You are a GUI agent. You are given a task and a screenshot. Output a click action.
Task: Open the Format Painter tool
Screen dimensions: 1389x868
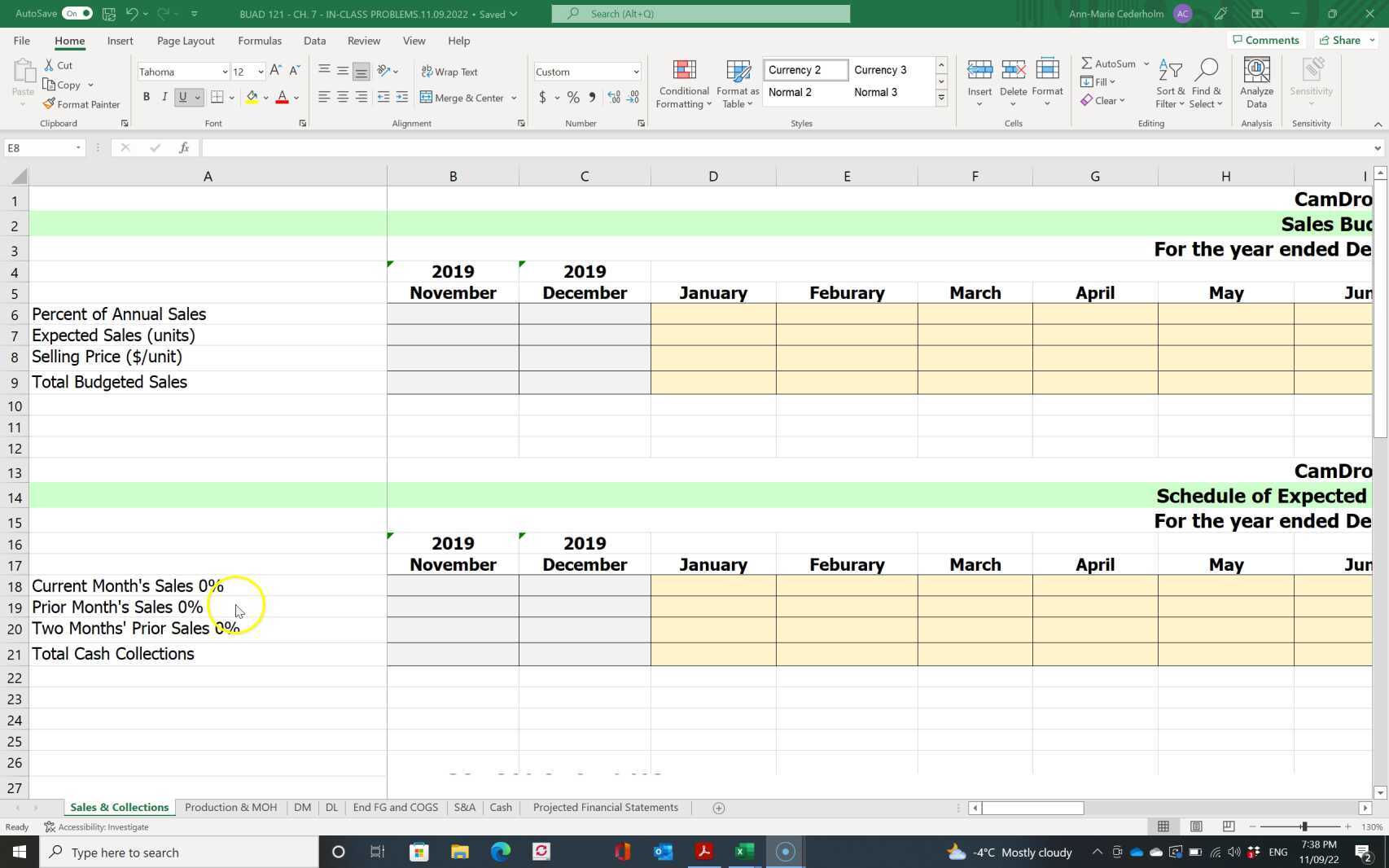coord(81,103)
